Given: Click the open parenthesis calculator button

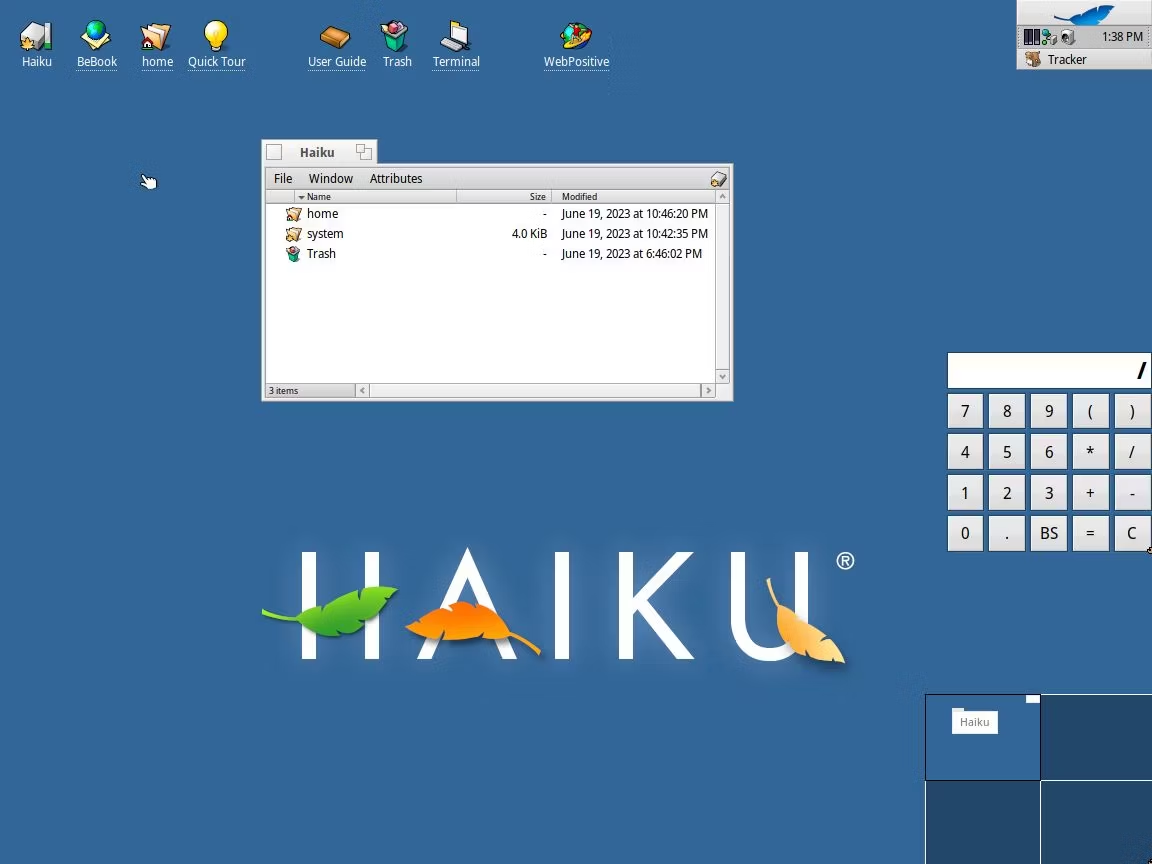Looking at the screenshot, I should (x=1090, y=411).
